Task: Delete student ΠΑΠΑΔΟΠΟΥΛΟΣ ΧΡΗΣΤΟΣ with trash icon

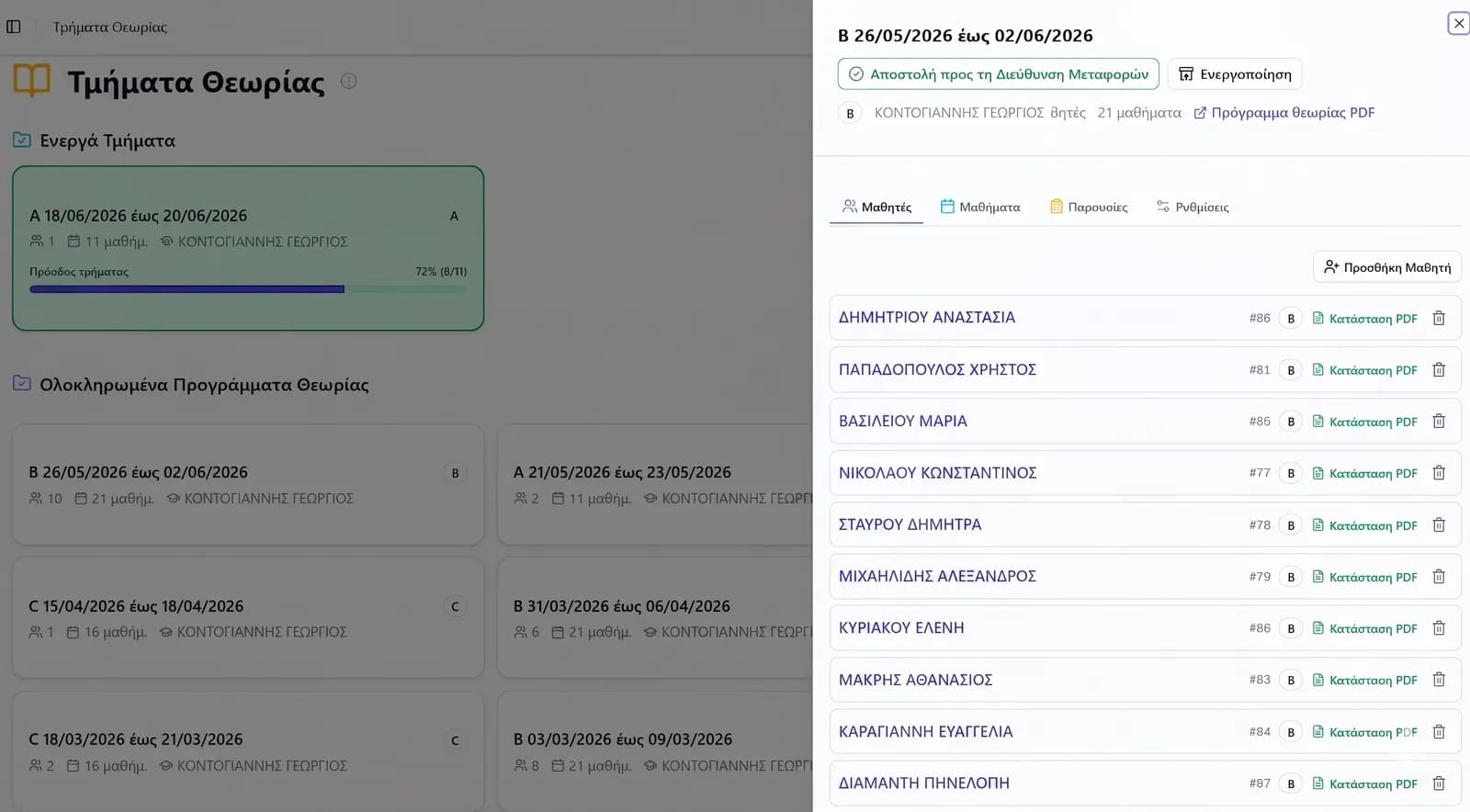Action: coord(1439,369)
